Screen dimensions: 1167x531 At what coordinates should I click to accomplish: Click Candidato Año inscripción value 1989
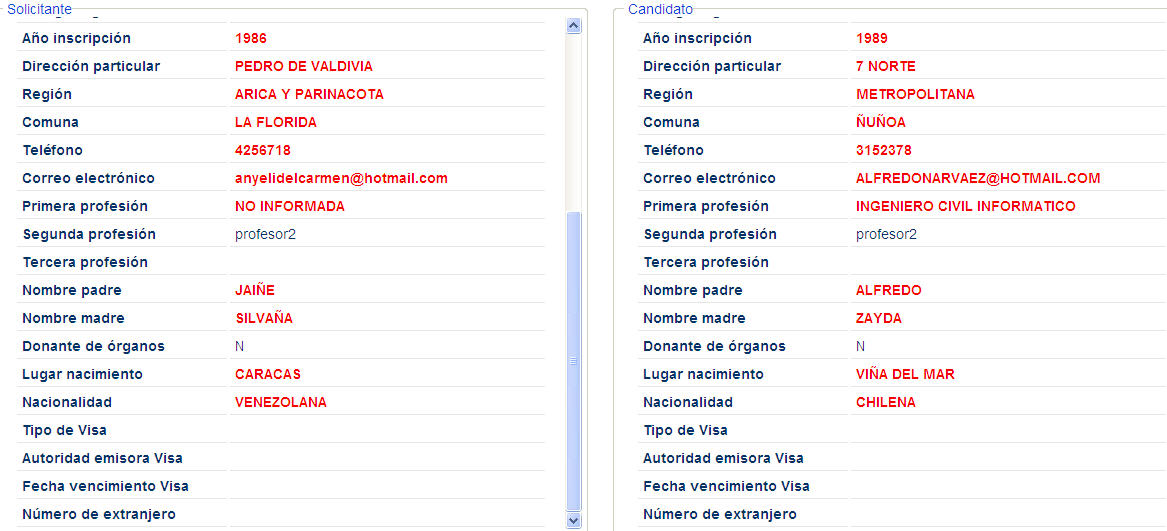872,38
